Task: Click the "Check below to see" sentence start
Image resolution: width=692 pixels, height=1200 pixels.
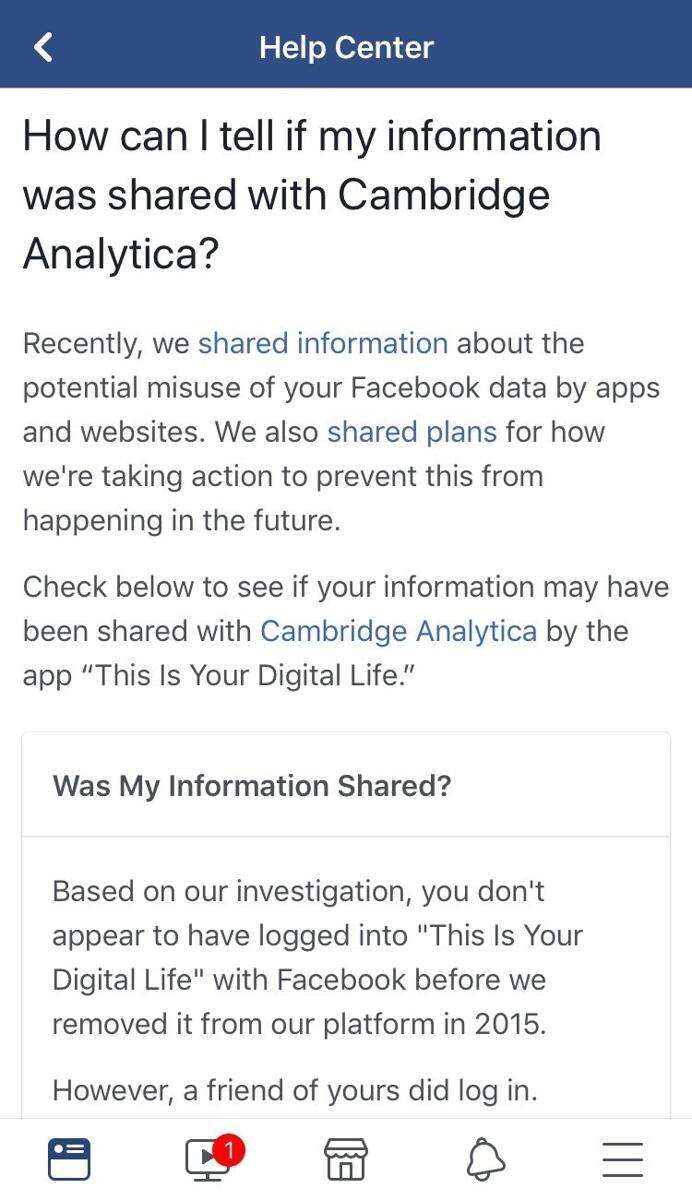Action: tap(152, 587)
